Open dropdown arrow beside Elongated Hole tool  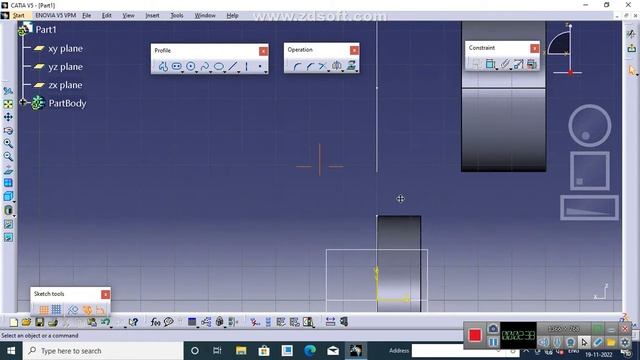click(x=182, y=72)
